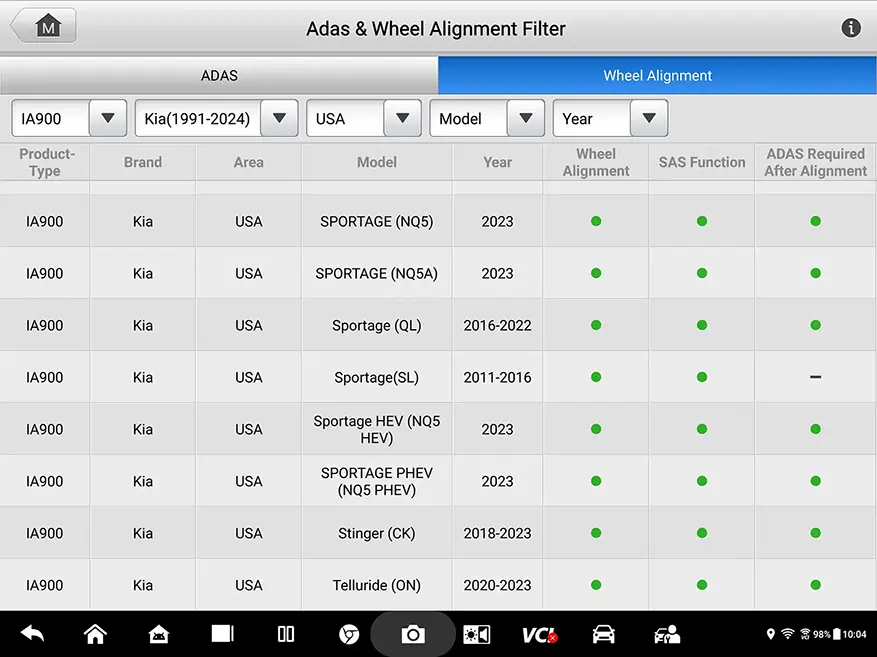Open vehicle diagnostics via the car icon
The image size is (877, 657).
click(x=602, y=634)
